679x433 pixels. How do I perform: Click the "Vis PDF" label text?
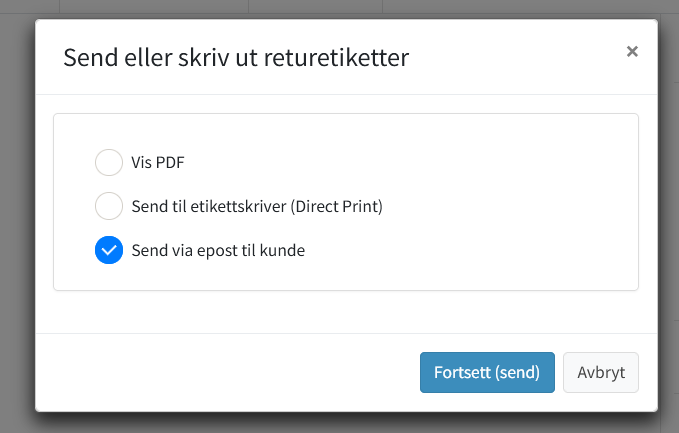pyautogui.click(x=158, y=163)
